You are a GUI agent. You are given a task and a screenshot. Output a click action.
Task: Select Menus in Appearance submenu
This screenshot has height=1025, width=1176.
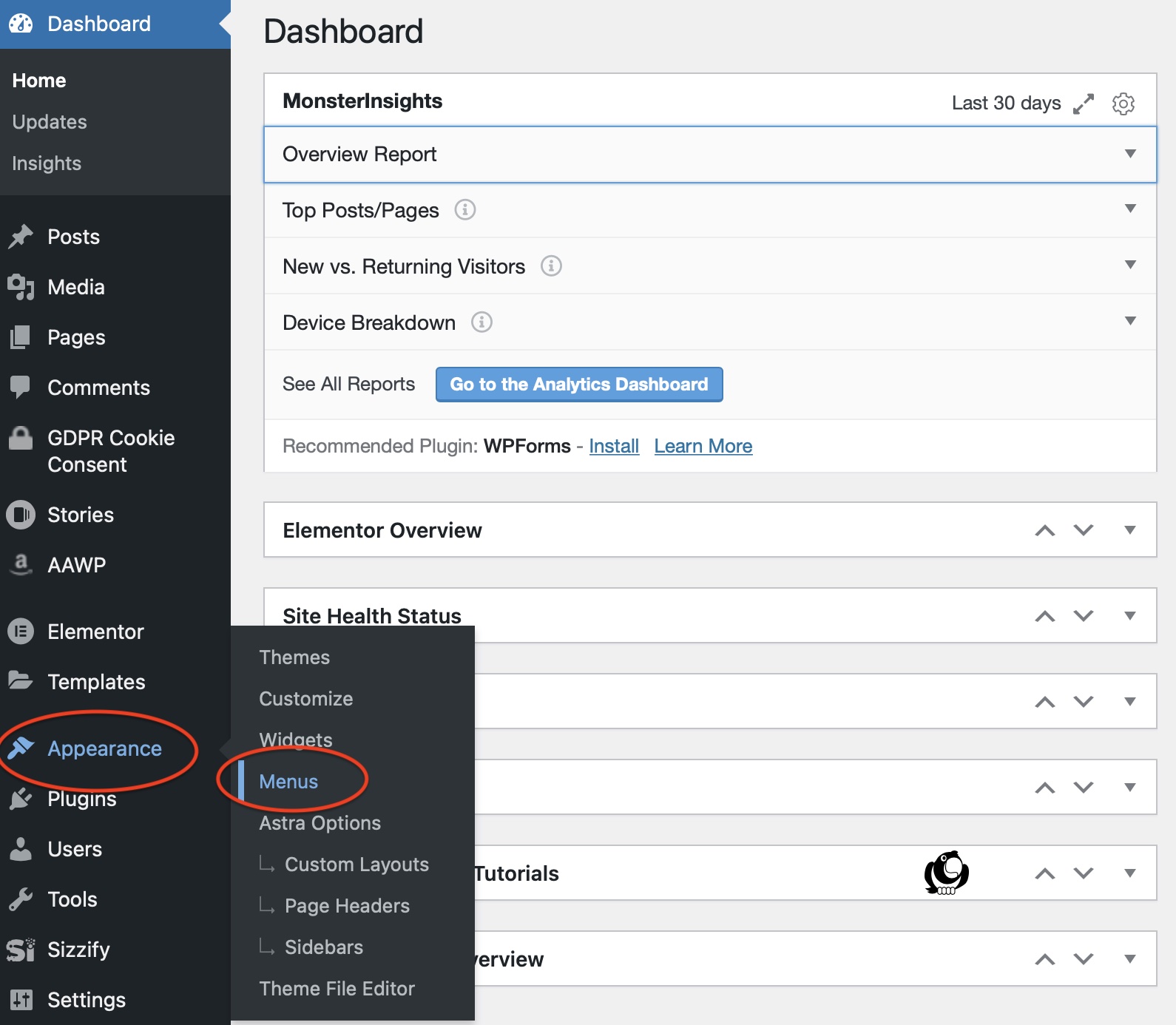[x=288, y=782]
